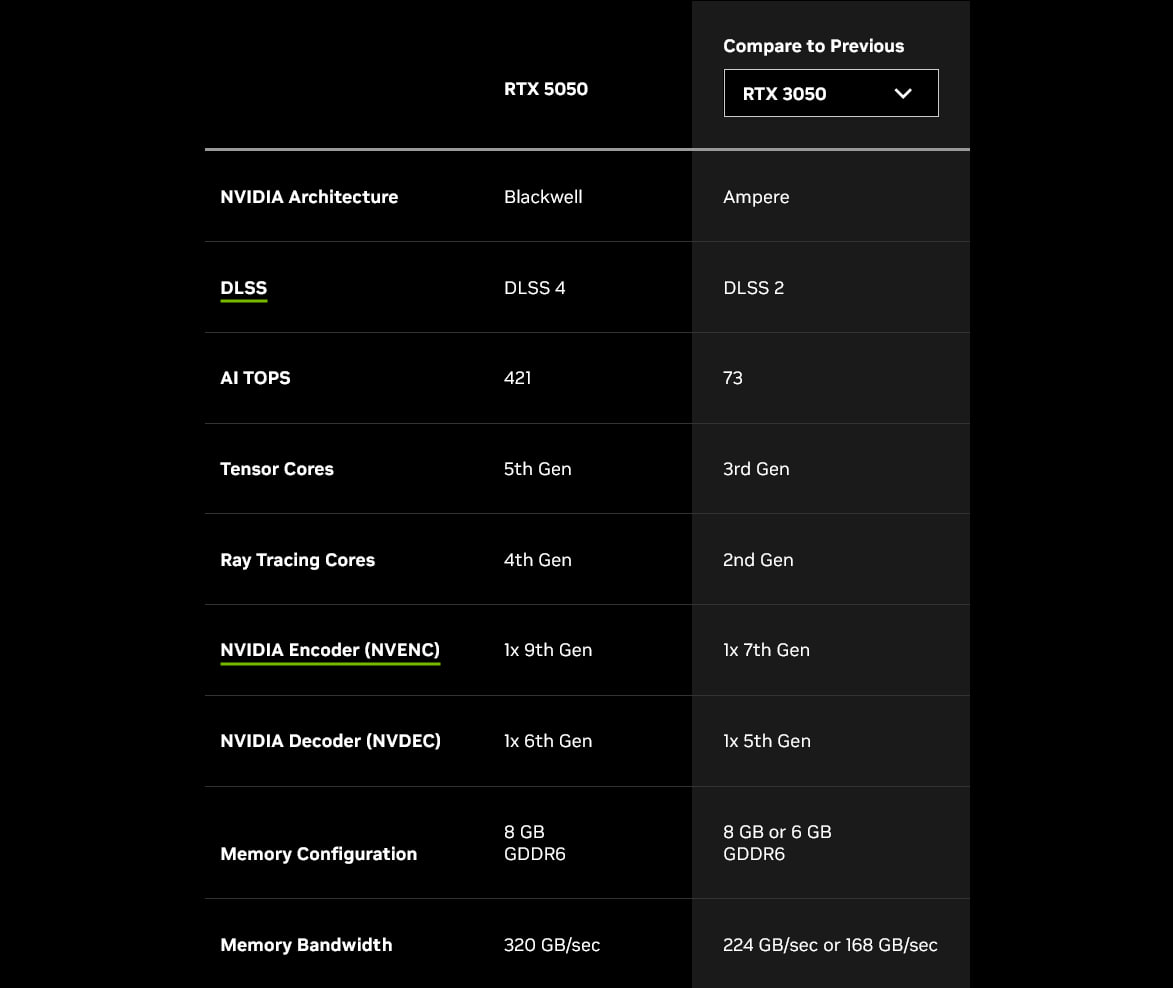Open the NVIDIA Encoder (NVENC) link
Screen dimensions: 1173x988
pos(330,650)
